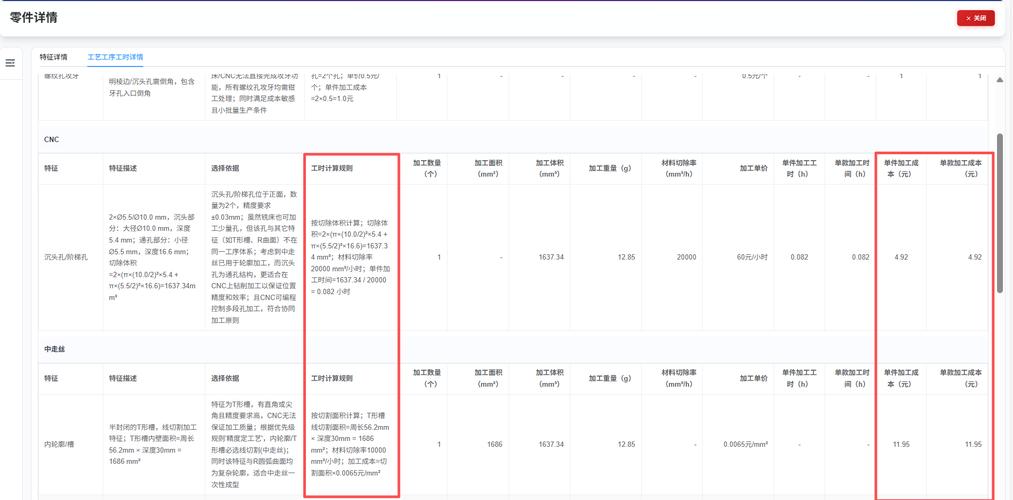Click 特征描述 header in 中走丝 table
This screenshot has width=1013, height=500.
(x=123, y=378)
